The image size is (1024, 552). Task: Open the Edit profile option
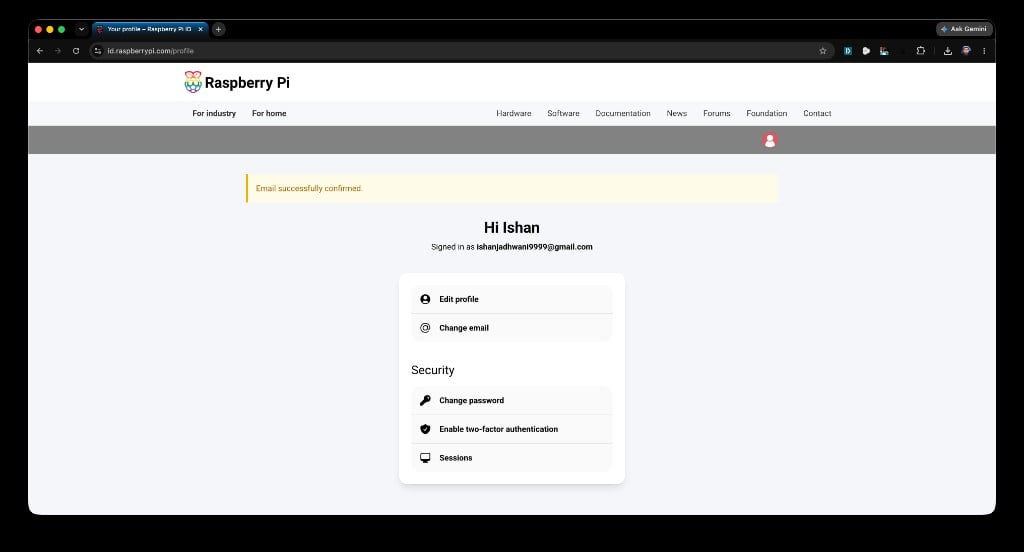coord(512,299)
